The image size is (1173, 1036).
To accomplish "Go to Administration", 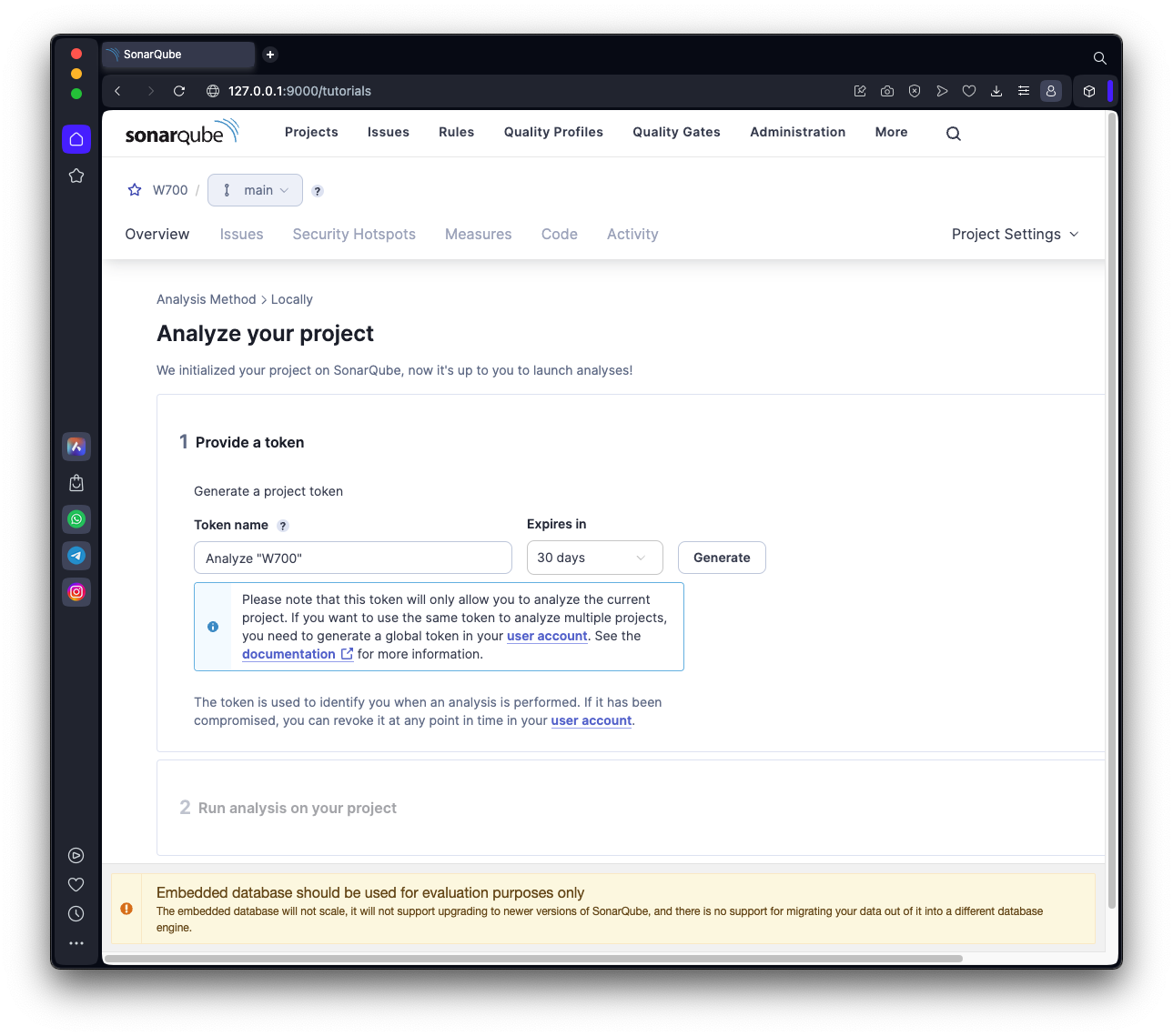I will tap(798, 132).
